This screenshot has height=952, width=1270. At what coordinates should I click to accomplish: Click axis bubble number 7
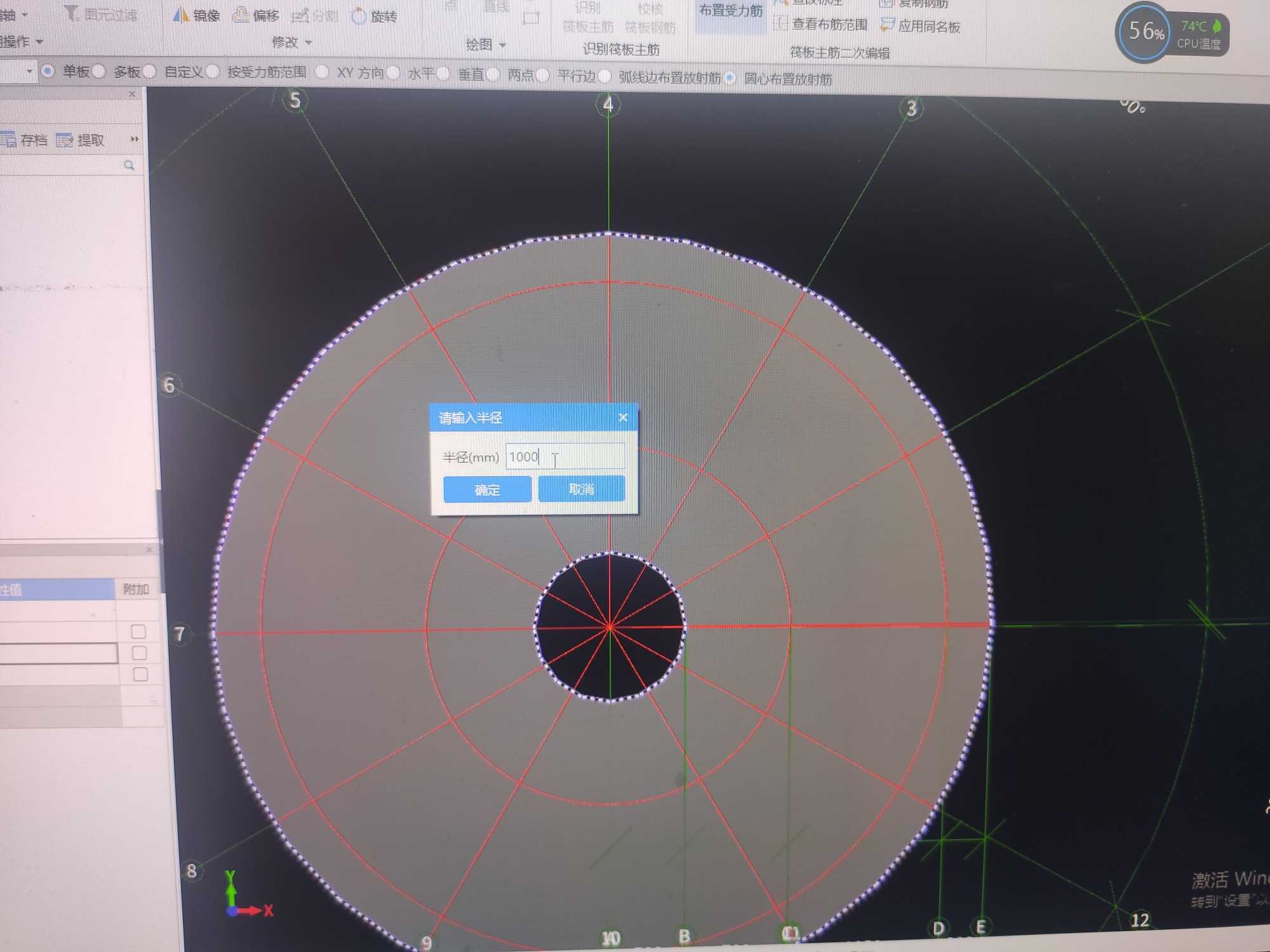point(180,633)
